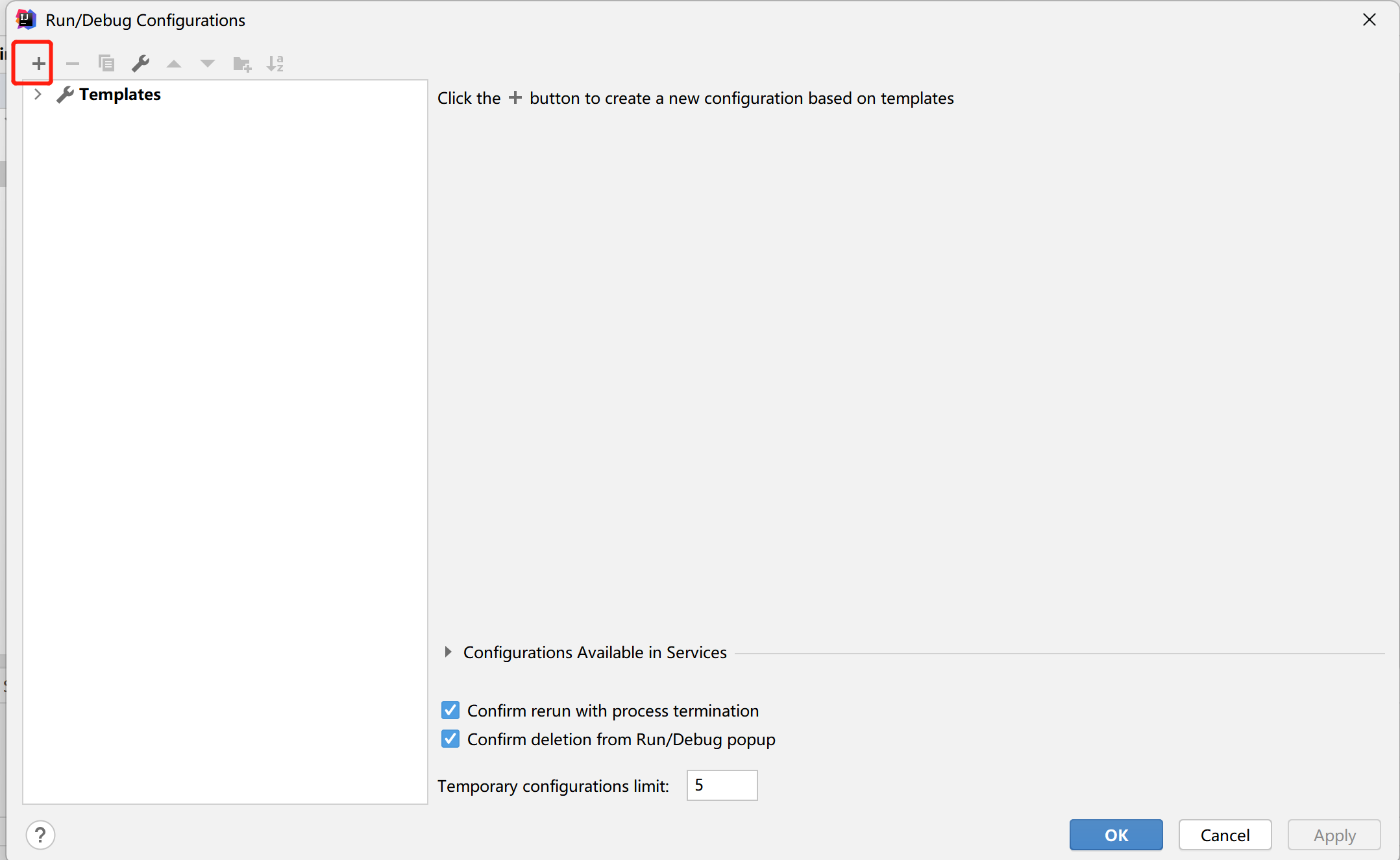Click the Copy configuration icon

click(108, 63)
